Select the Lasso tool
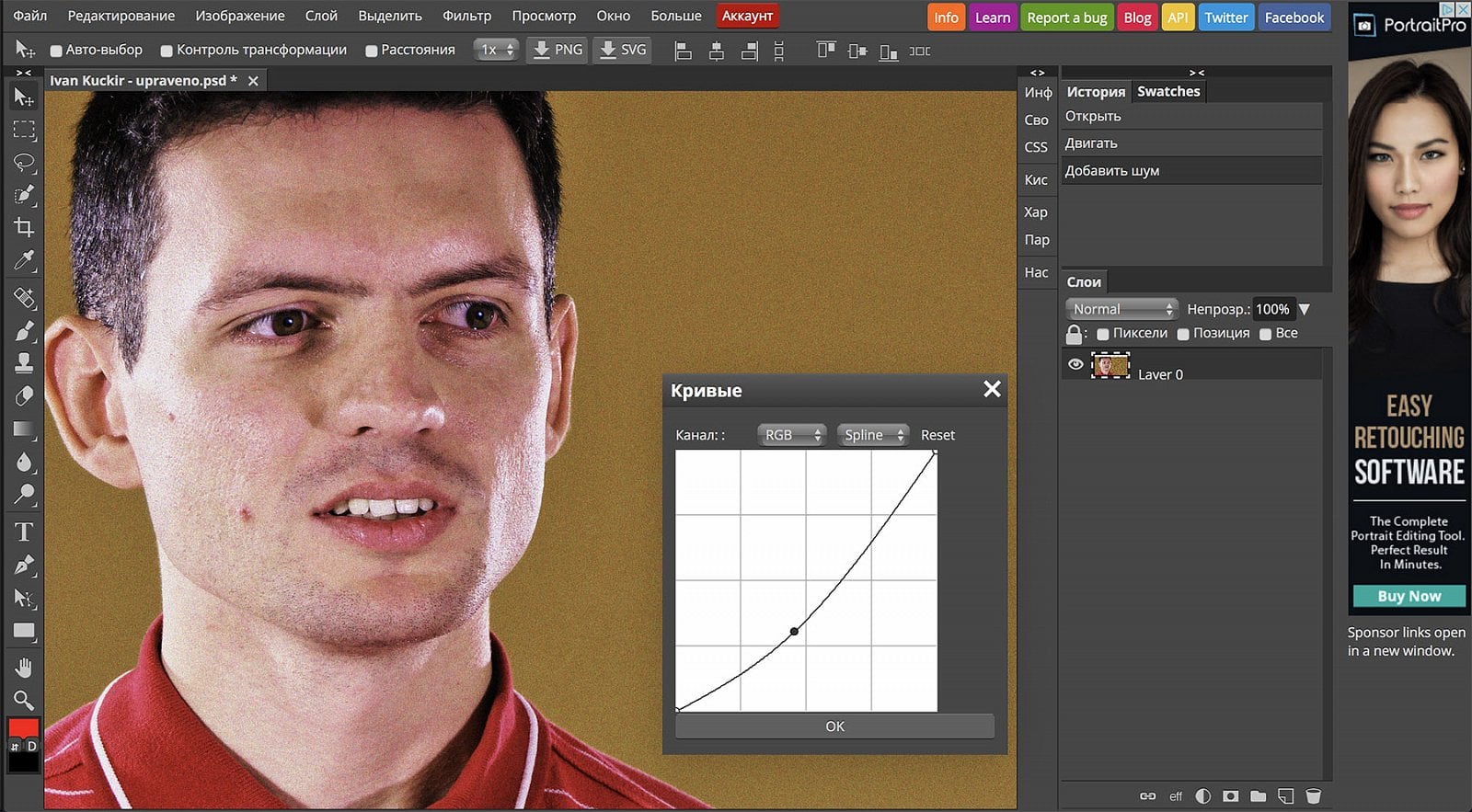The height and width of the screenshot is (812, 1472). 24,163
